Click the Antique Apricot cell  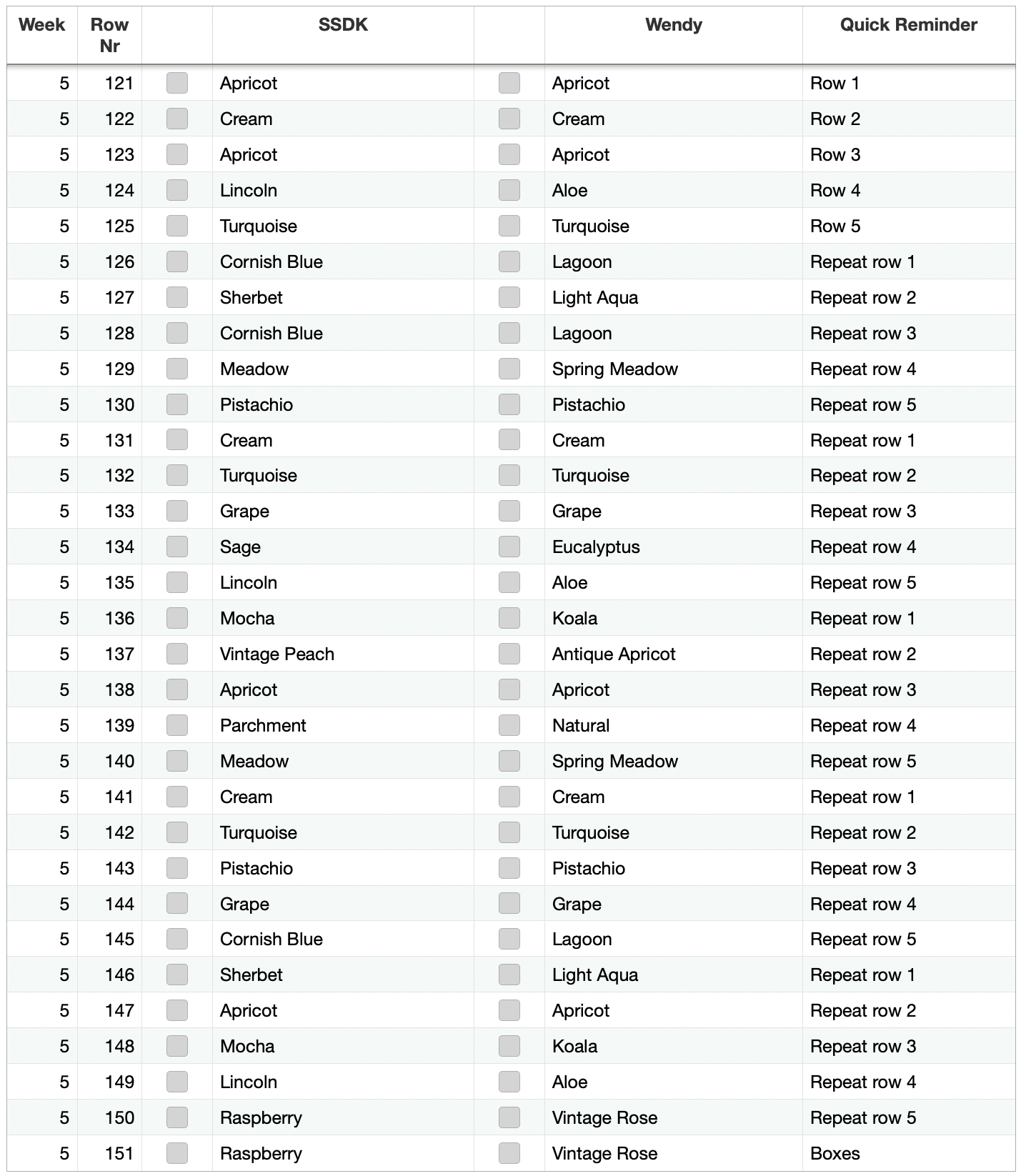tap(674, 654)
